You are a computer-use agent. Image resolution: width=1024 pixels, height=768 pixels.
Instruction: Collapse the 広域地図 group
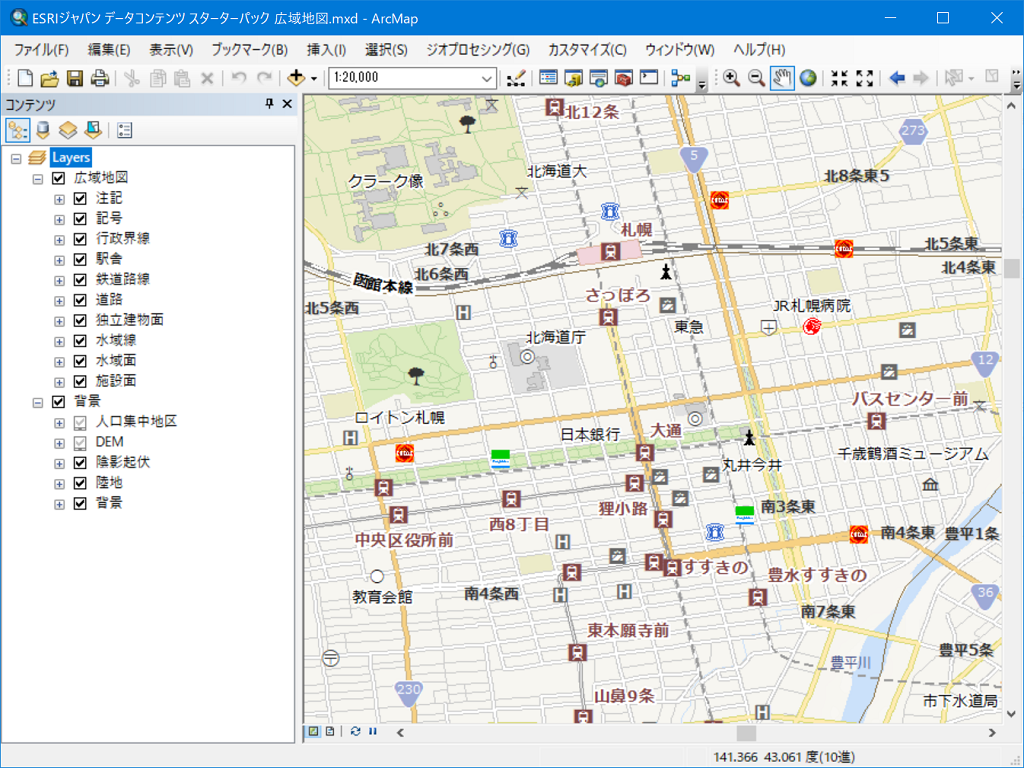pyautogui.click(x=38, y=178)
